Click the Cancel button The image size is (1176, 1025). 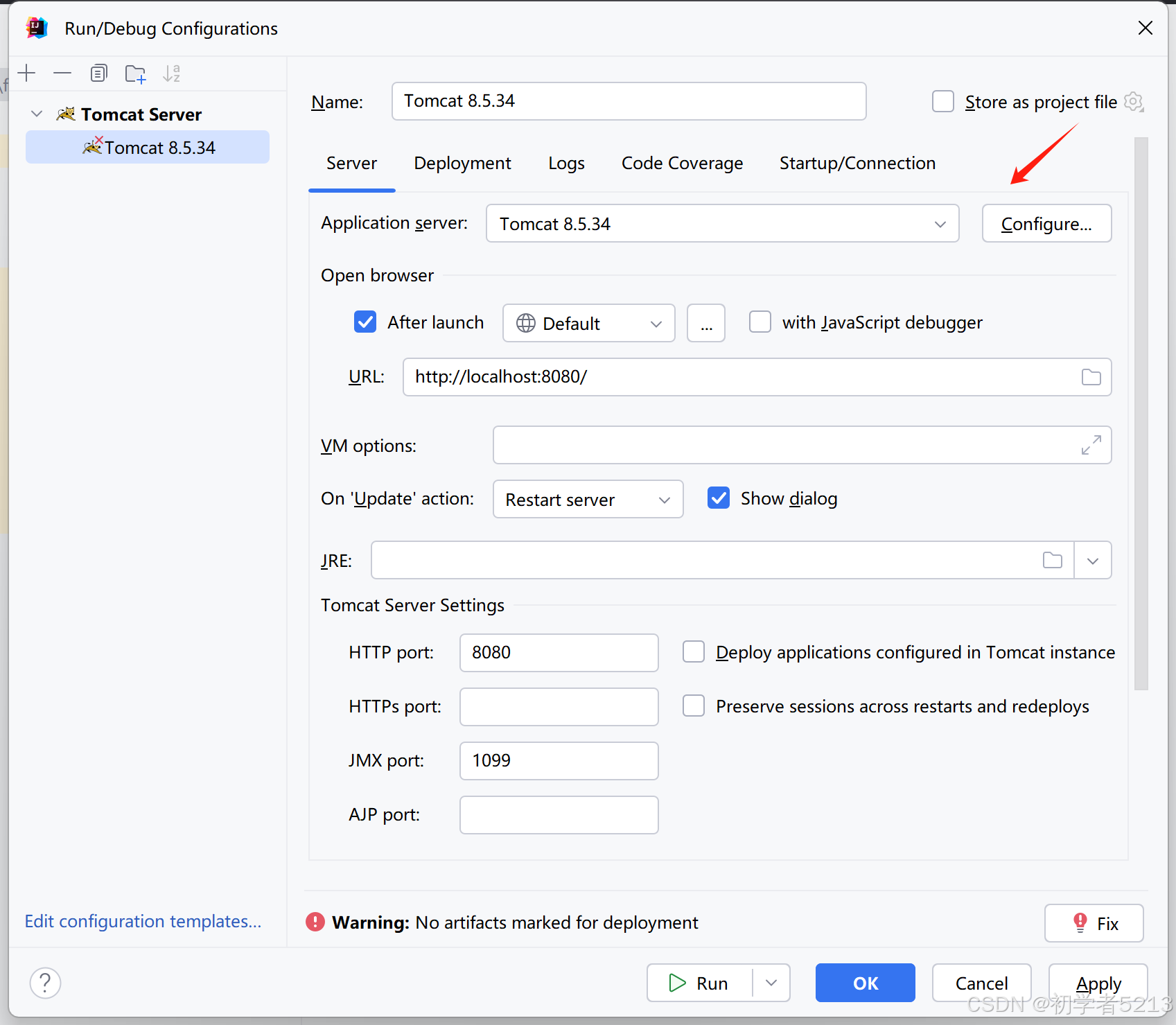point(981,983)
